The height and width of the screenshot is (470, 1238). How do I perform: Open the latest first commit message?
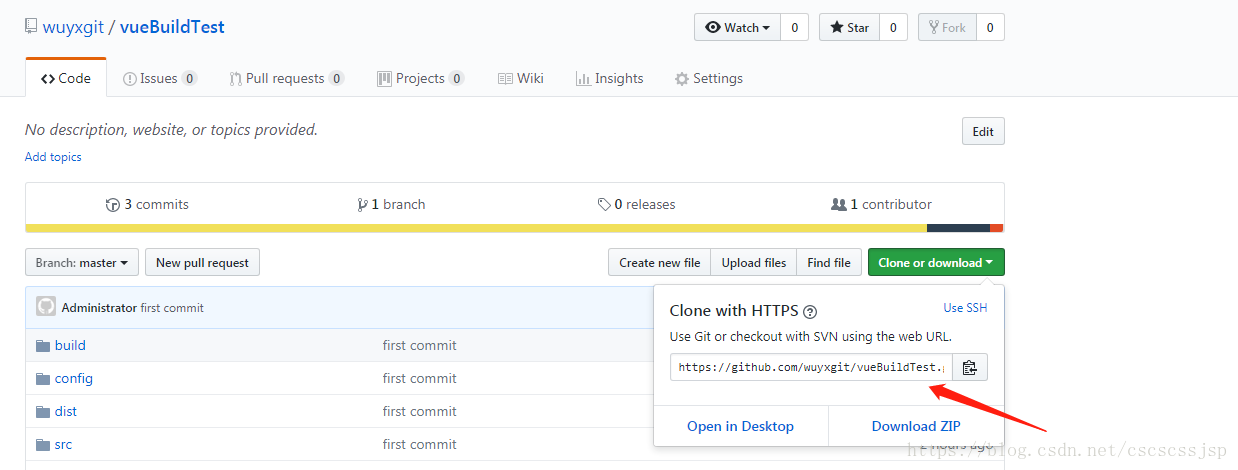click(x=172, y=308)
